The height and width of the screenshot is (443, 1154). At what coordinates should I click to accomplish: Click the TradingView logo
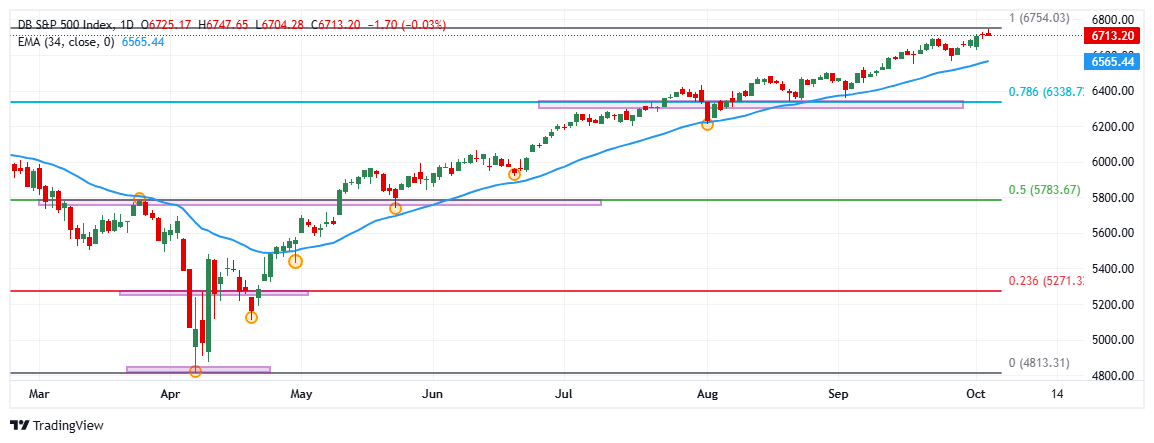[x=56, y=426]
